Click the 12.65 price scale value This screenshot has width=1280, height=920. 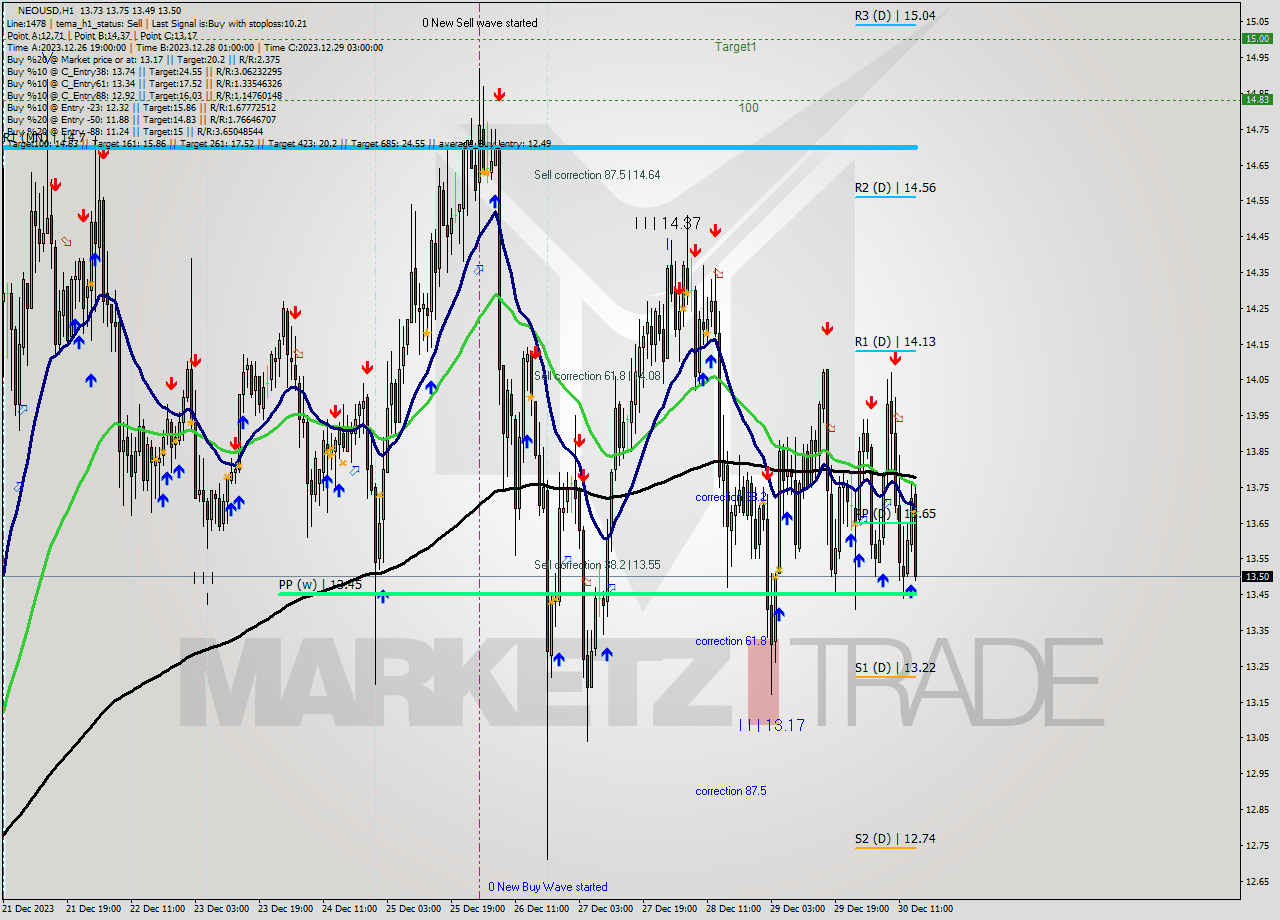coord(1257,882)
